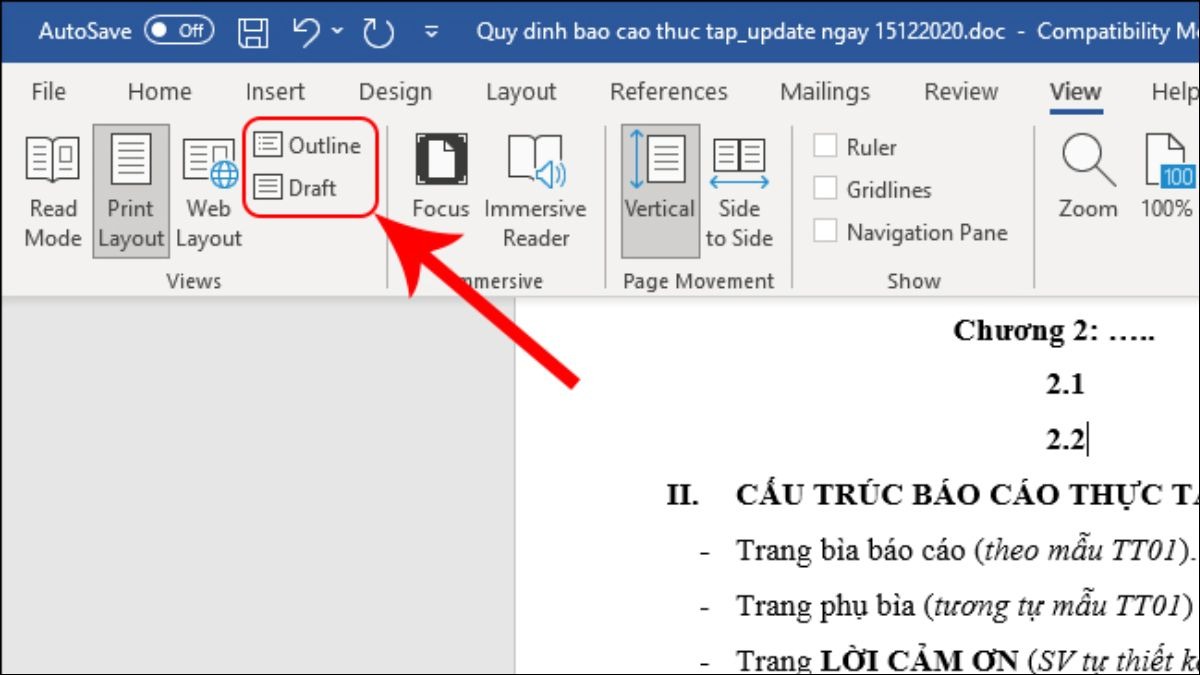Open the References tab

click(669, 92)
